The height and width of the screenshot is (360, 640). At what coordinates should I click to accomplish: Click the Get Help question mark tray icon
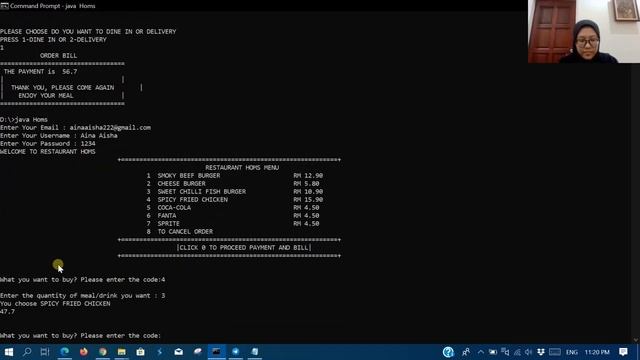click(x=448, y=352)
